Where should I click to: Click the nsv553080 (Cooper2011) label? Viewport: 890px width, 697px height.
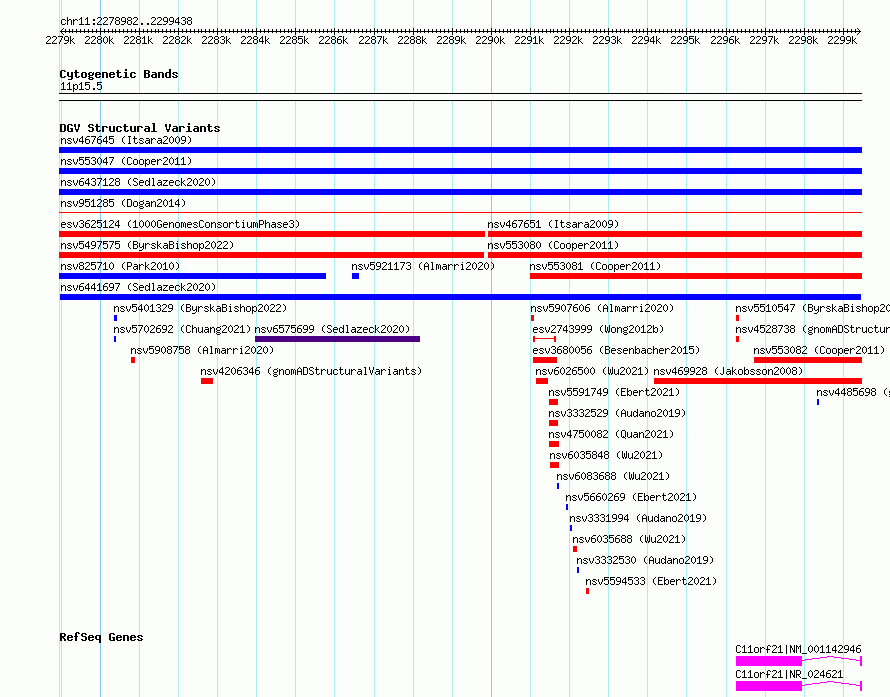[x=553, y=245]
